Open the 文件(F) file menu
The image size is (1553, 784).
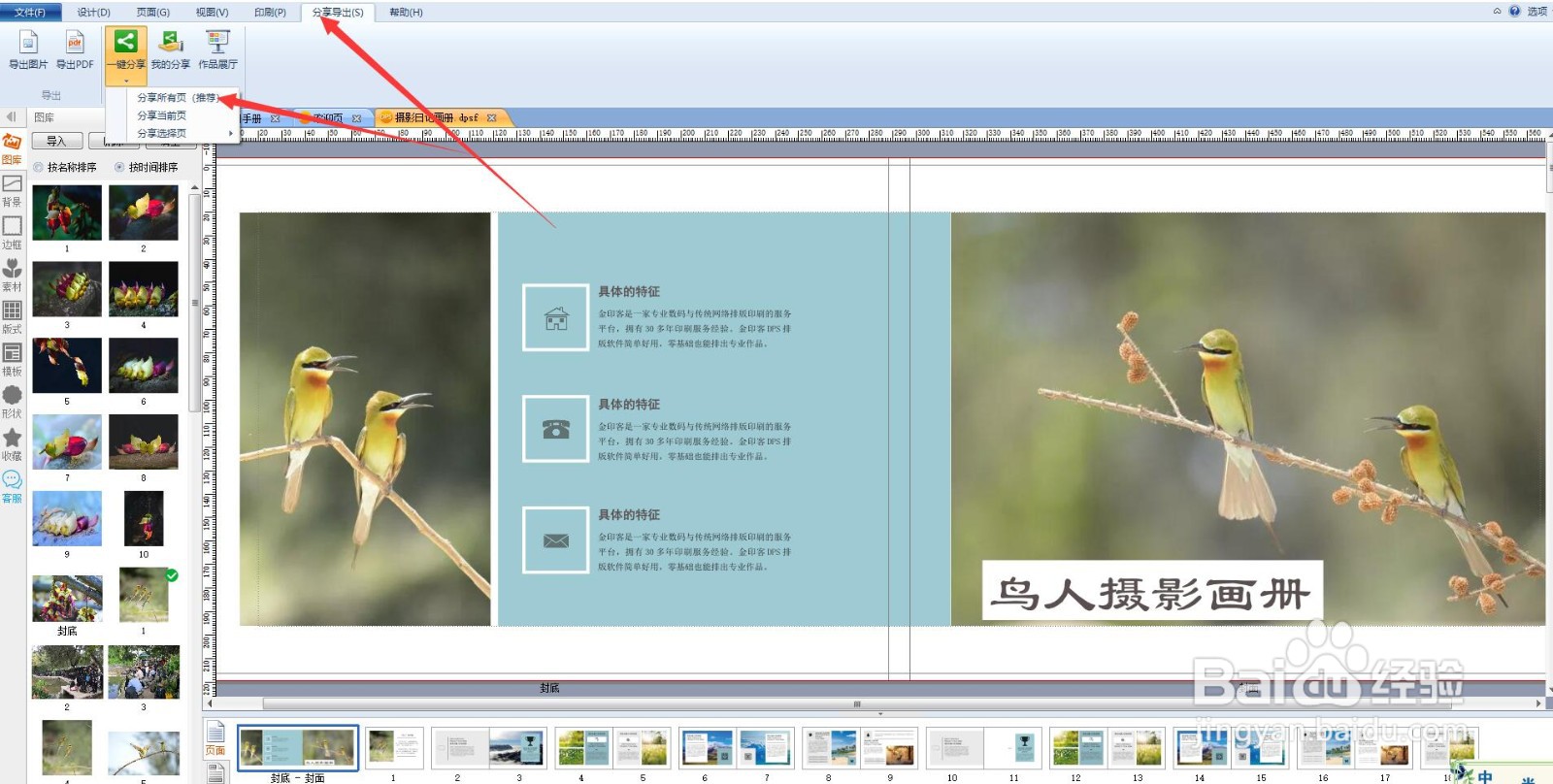[x=30, y=13]
